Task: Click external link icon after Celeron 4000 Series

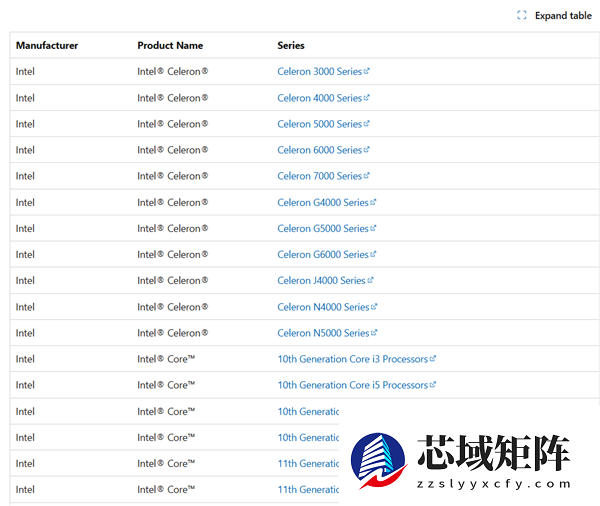Action: [x=367, y=98]
